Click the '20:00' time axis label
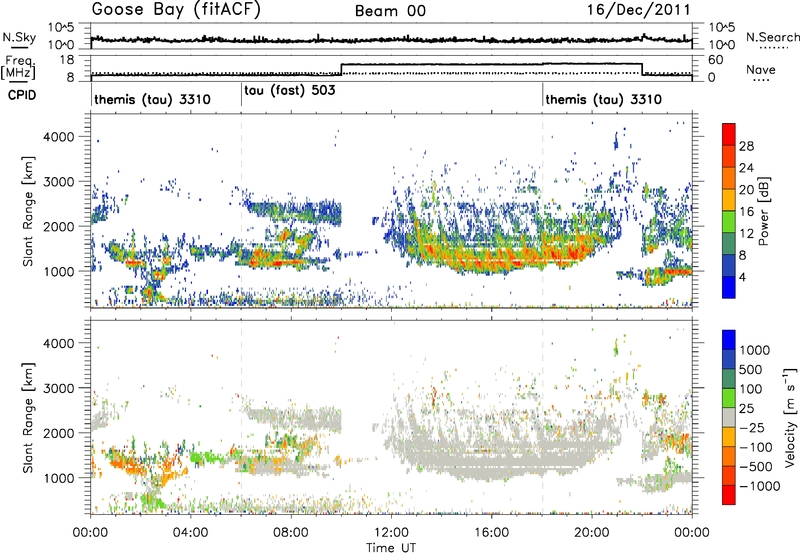Image resolution: width=800 pixels, height=554 pixels. coord(592,533)
